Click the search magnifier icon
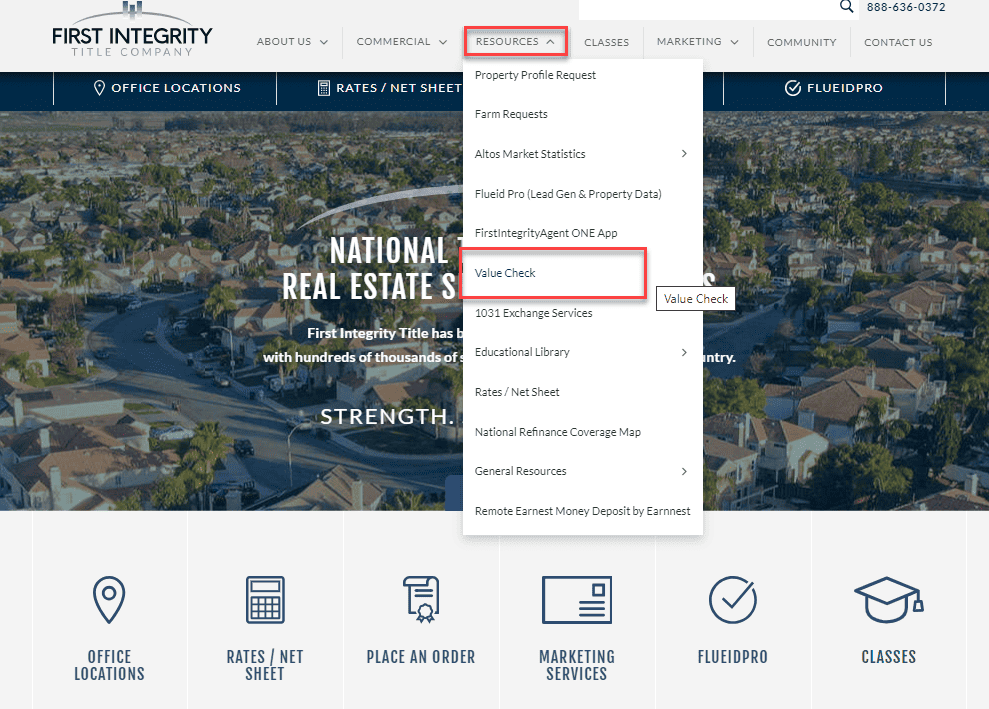This screenshot has width=989, height=709. (x=847, y=7)
